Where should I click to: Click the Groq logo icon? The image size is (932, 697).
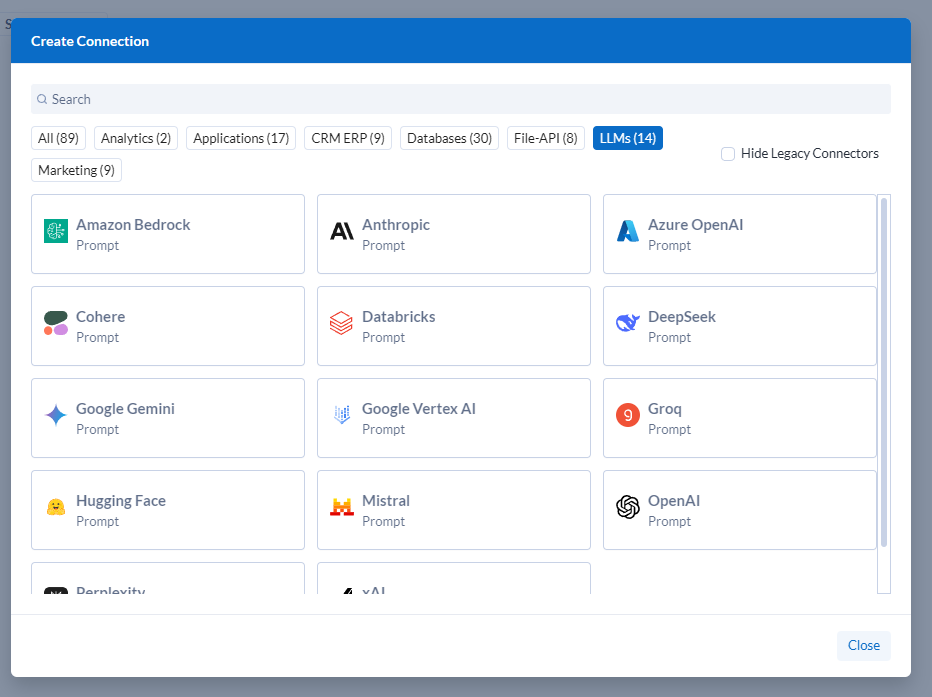628,415
